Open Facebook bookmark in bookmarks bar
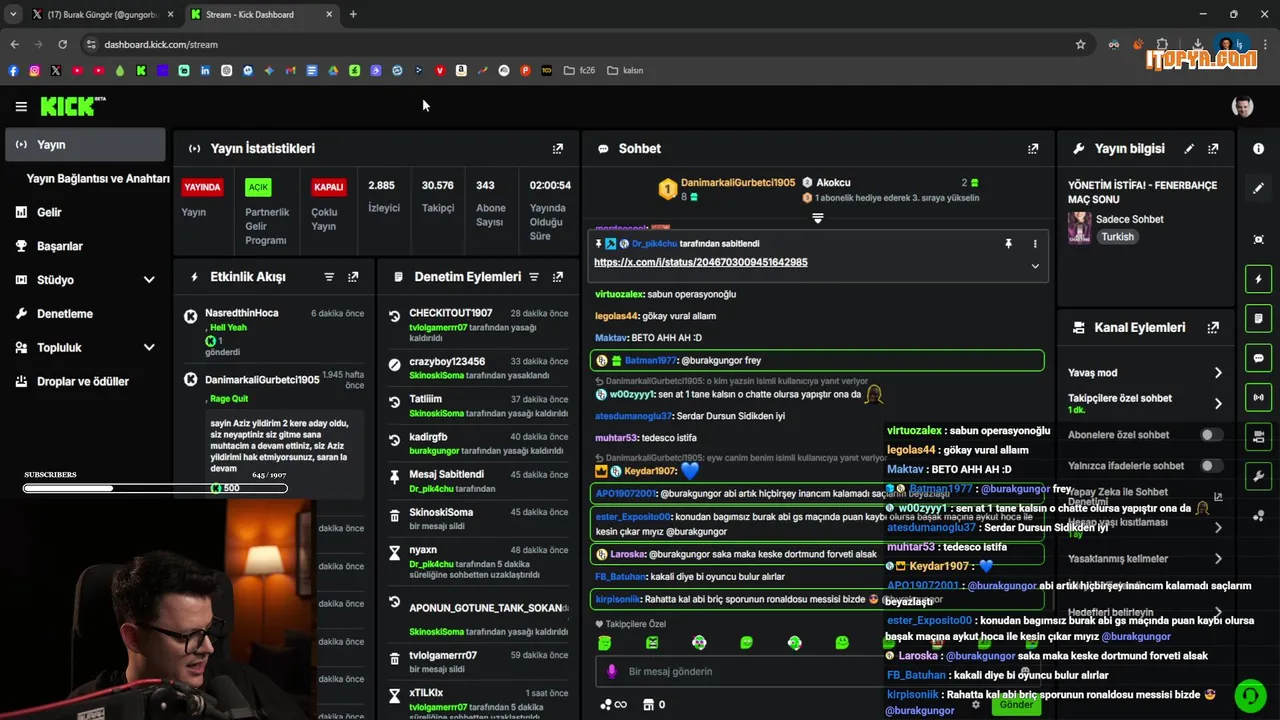 pyautogui.click(x=13, y=71)
